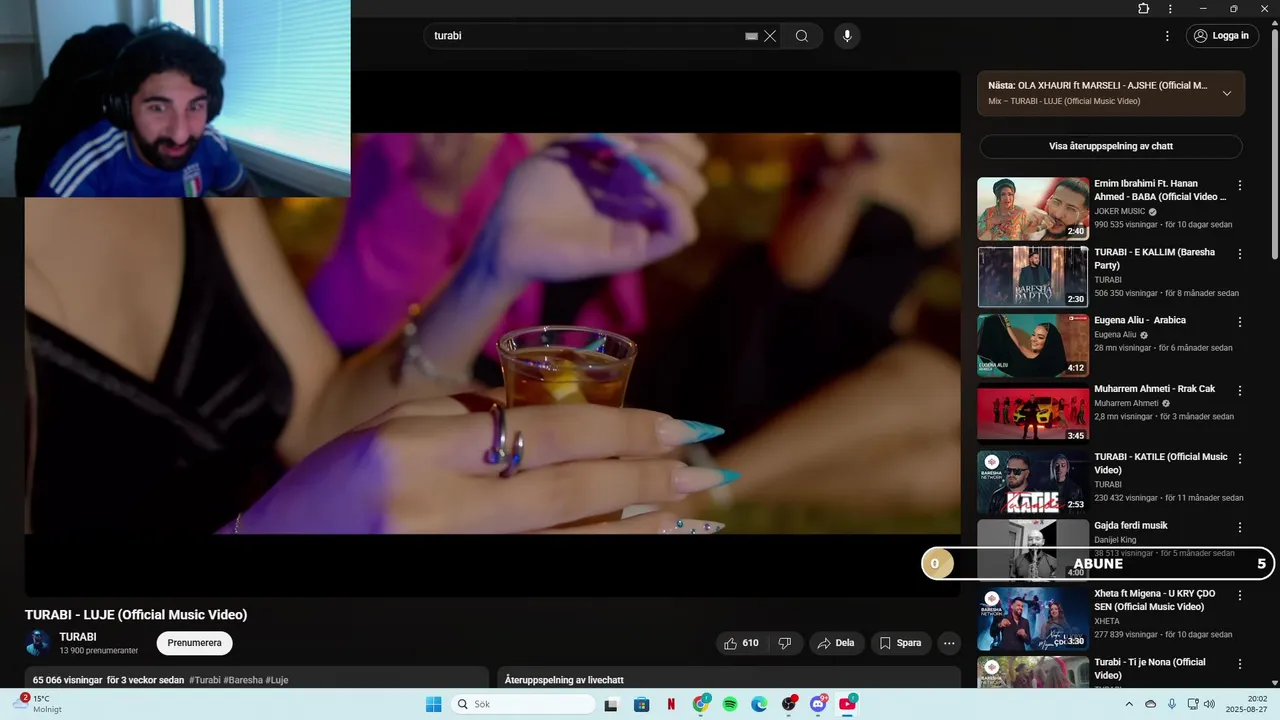The image size is (1280, 720).
Task: Open the TURABI channel avatar
Action: point(38,643)
